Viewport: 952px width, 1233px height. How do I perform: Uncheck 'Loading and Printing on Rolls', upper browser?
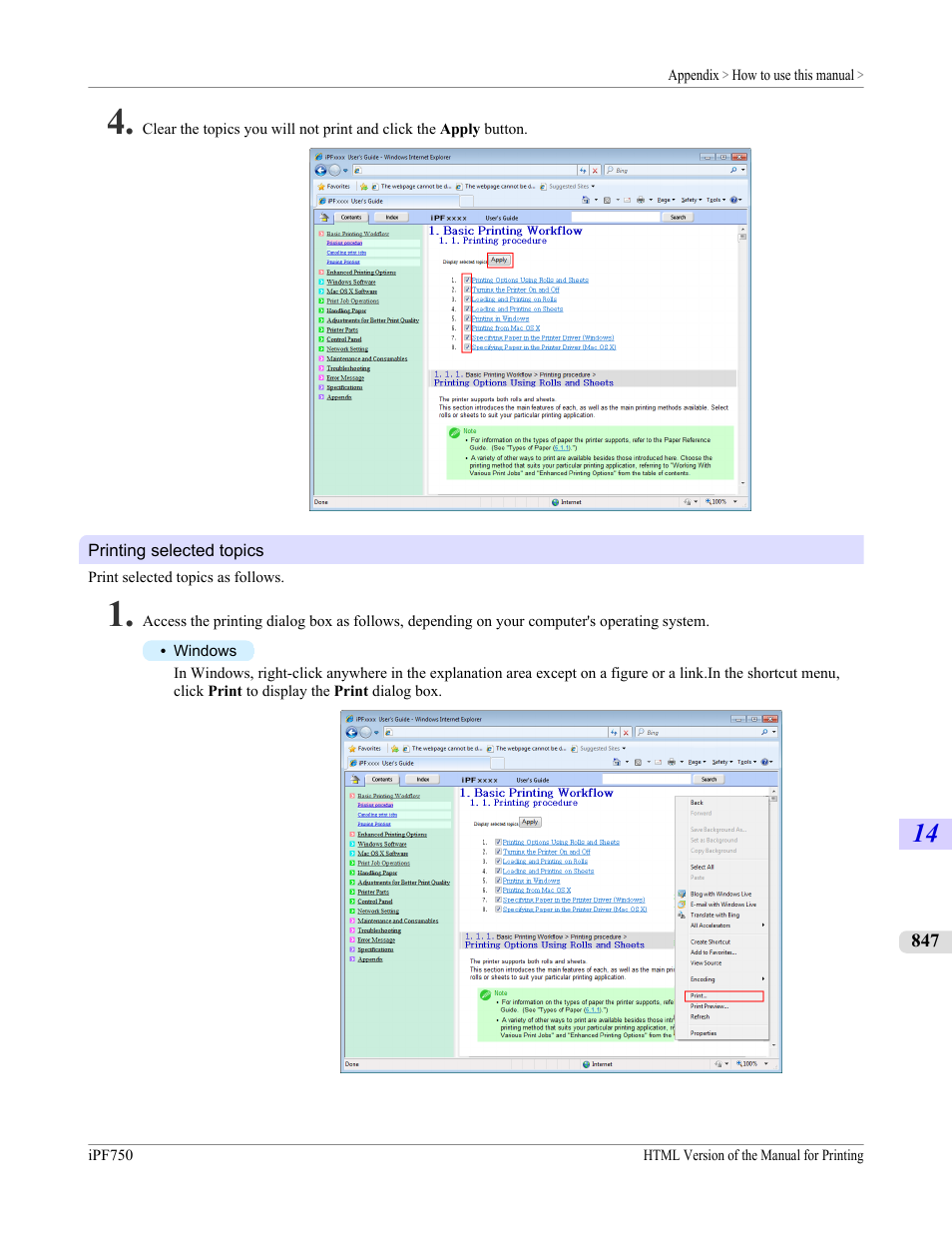click(x=467, y=300)
